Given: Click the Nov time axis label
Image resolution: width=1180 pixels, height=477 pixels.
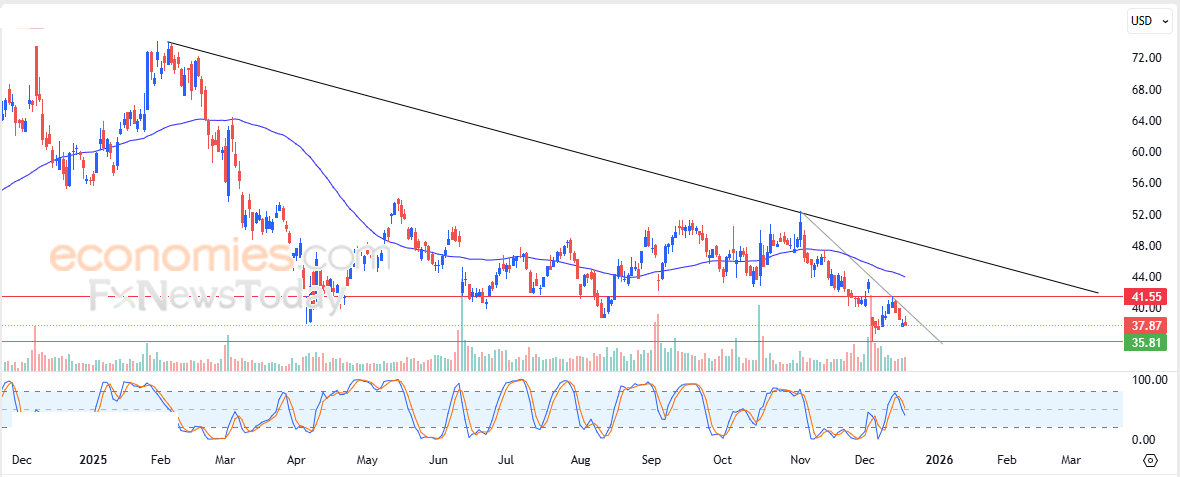Looking at the screenshot, I should (800, 459).
